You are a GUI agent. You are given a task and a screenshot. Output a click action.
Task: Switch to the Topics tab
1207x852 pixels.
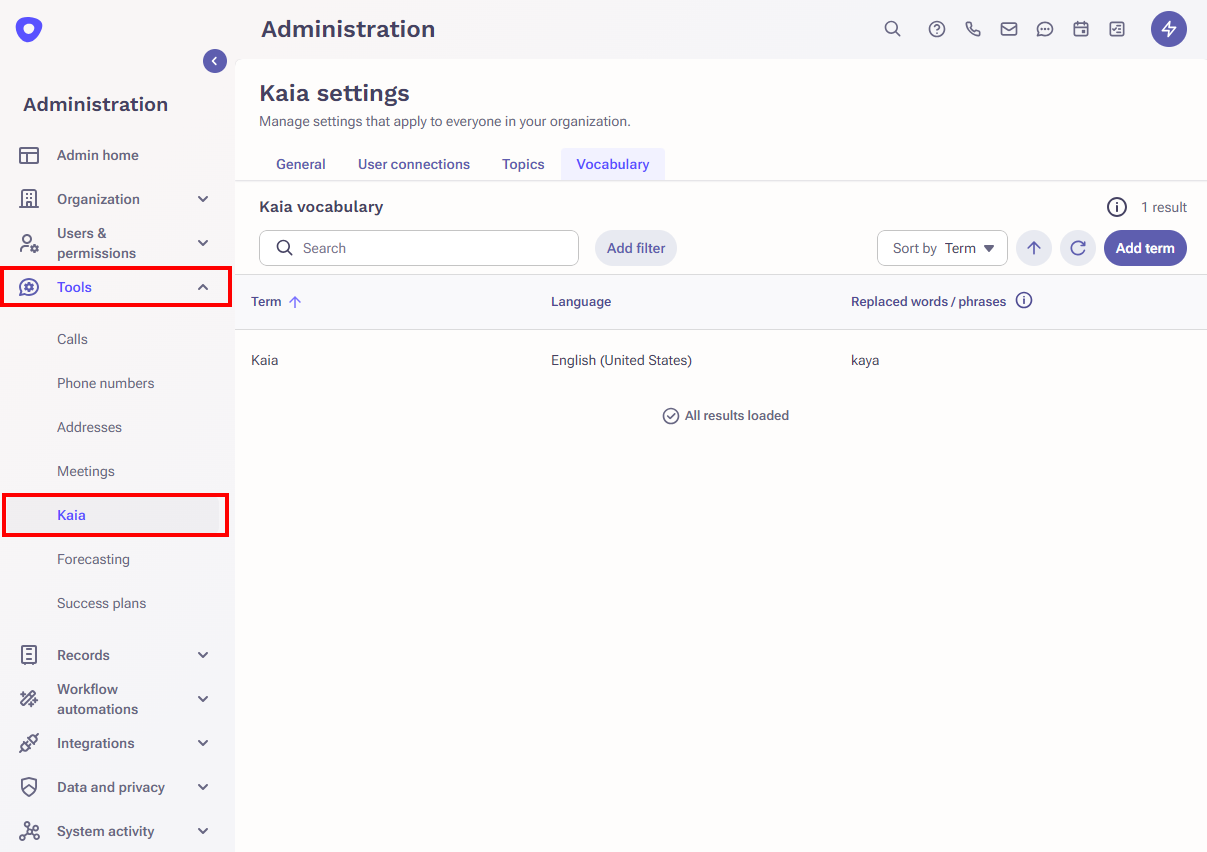(523, 163)
